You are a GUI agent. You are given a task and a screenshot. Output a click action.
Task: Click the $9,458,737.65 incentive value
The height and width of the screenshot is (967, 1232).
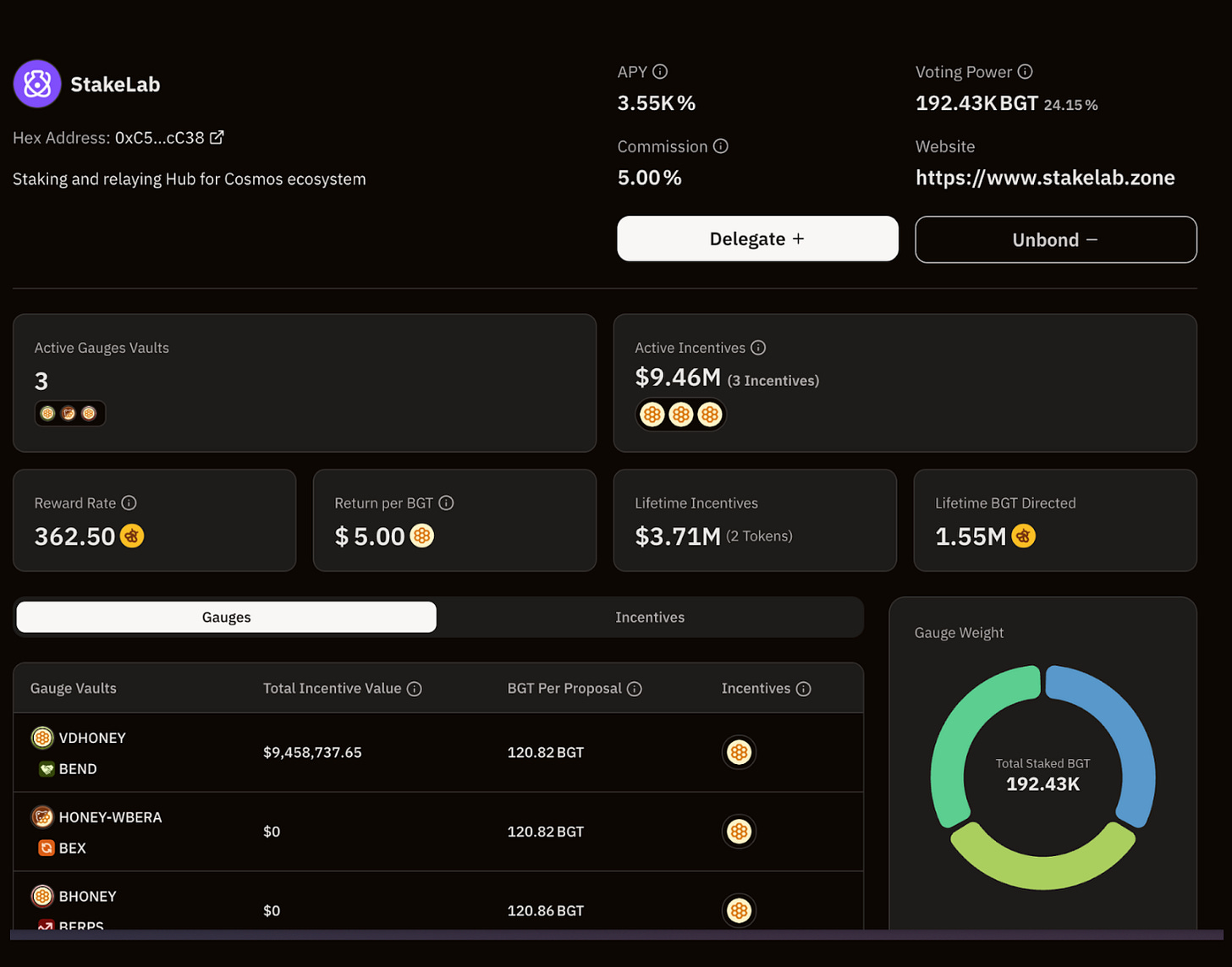point(312,752)
